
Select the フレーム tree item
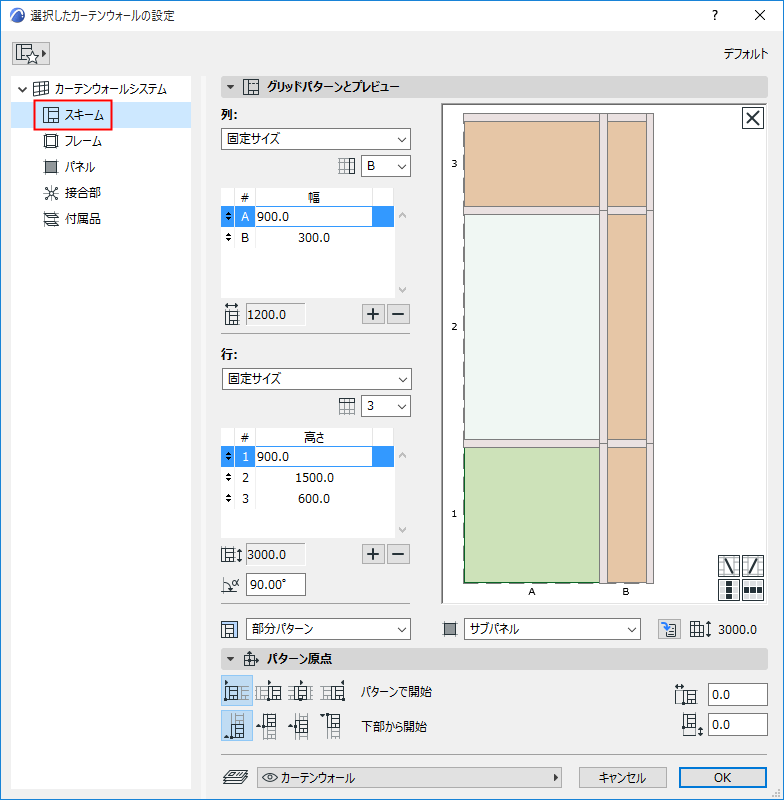(x=73, y=141)
